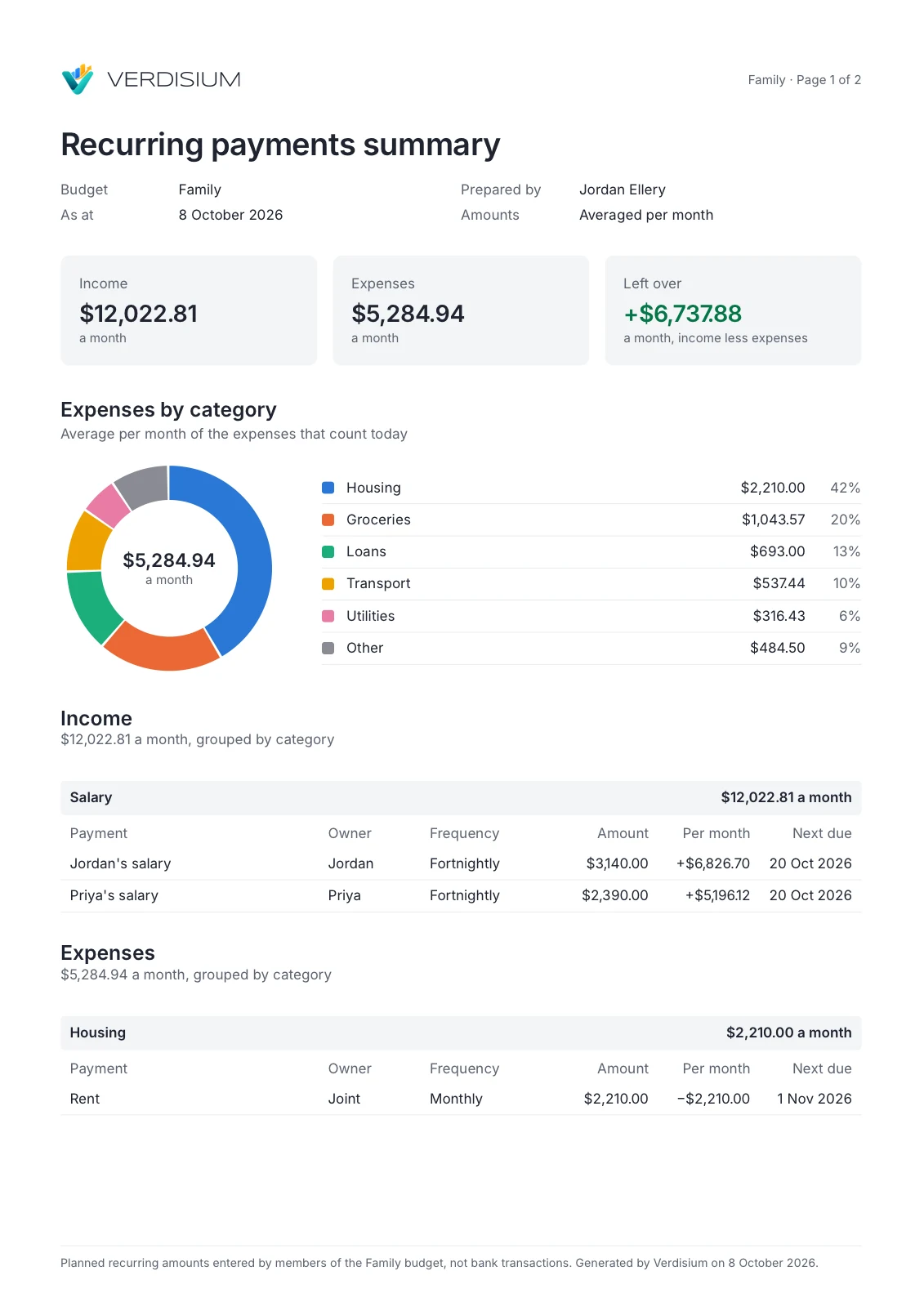The width and height of the screenshot is (924, 1307).
Task: Click the Left over value +$6,737.88
Action: point(682,314)
